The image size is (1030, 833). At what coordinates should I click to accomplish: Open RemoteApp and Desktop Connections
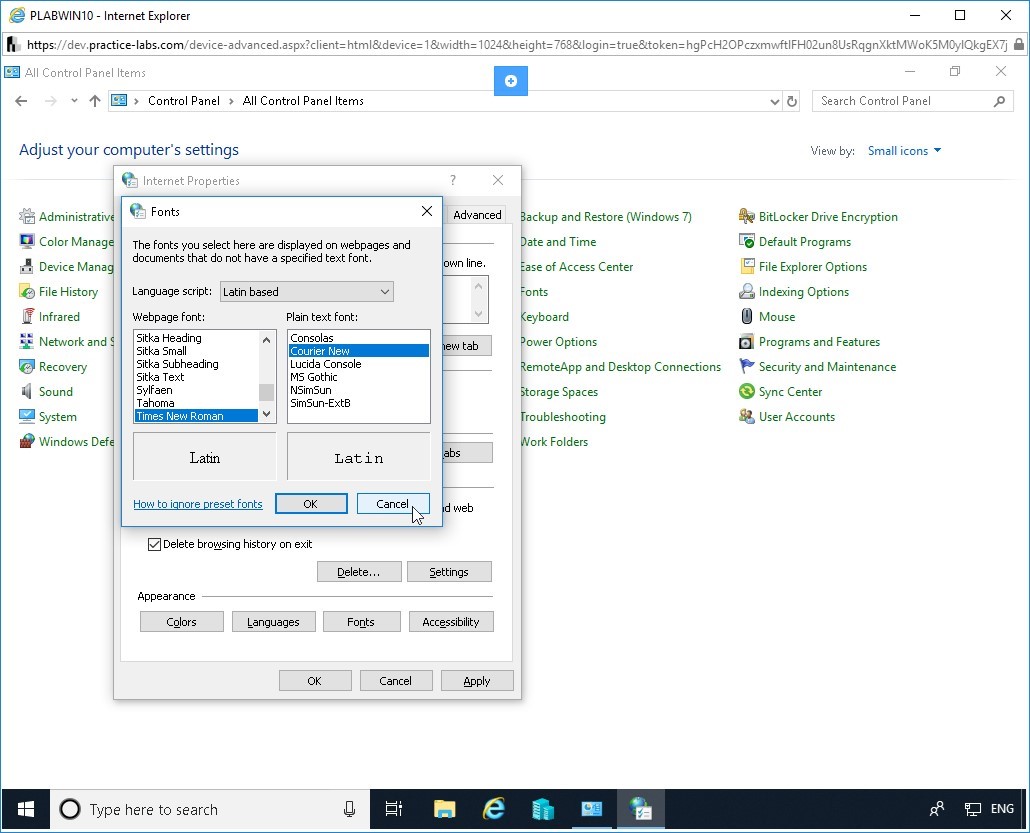(x=620, y=366)
